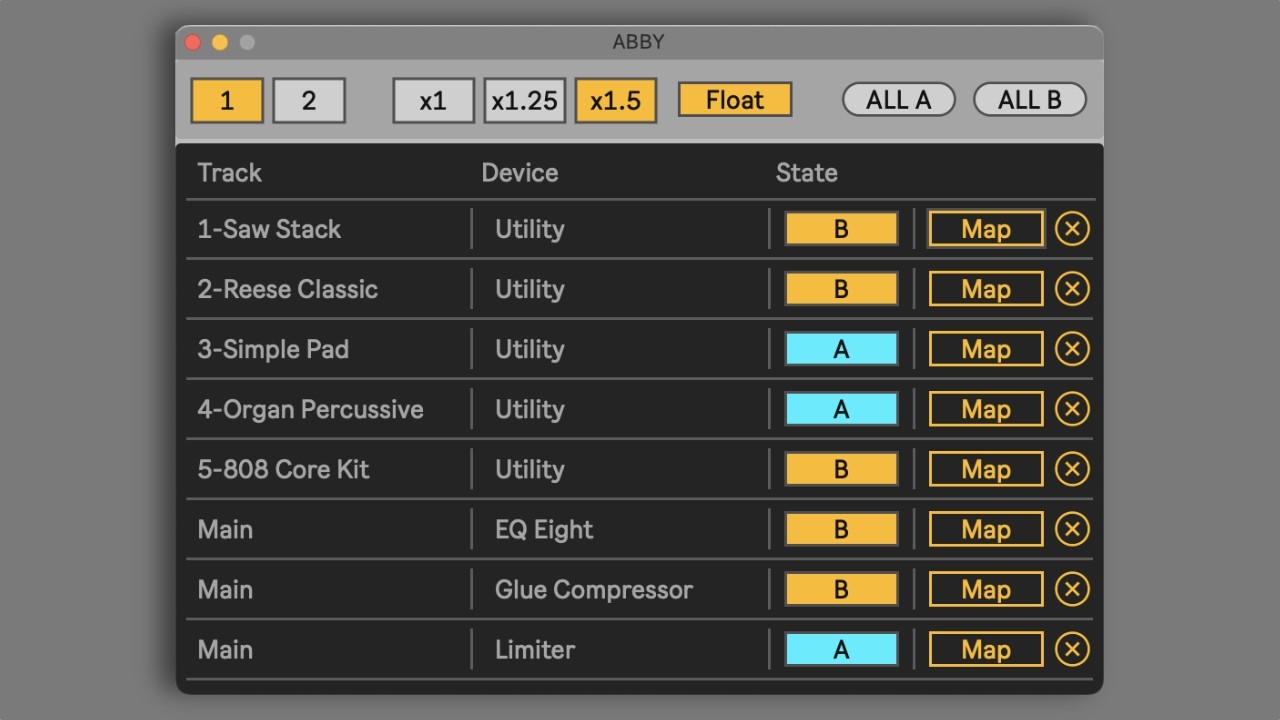The image size is (1280, 720).
Task: Click the Utility device on 1-Saw Stack row
Action: tap(530, 229)
